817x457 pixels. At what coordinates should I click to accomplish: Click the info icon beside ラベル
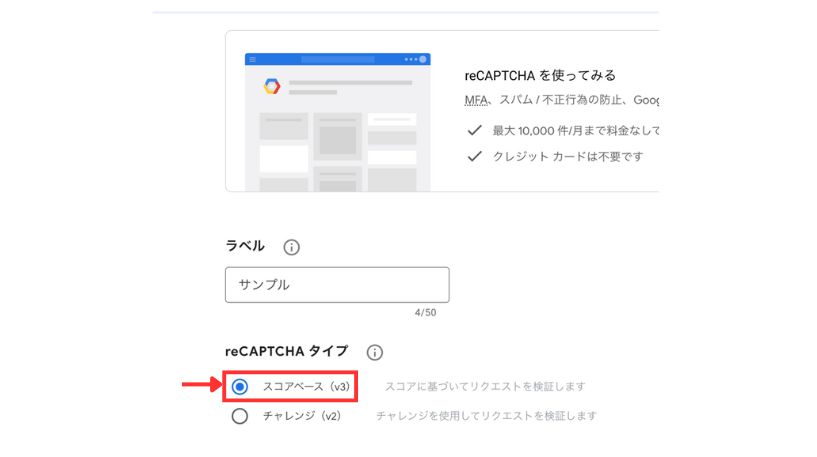(291, 247)
